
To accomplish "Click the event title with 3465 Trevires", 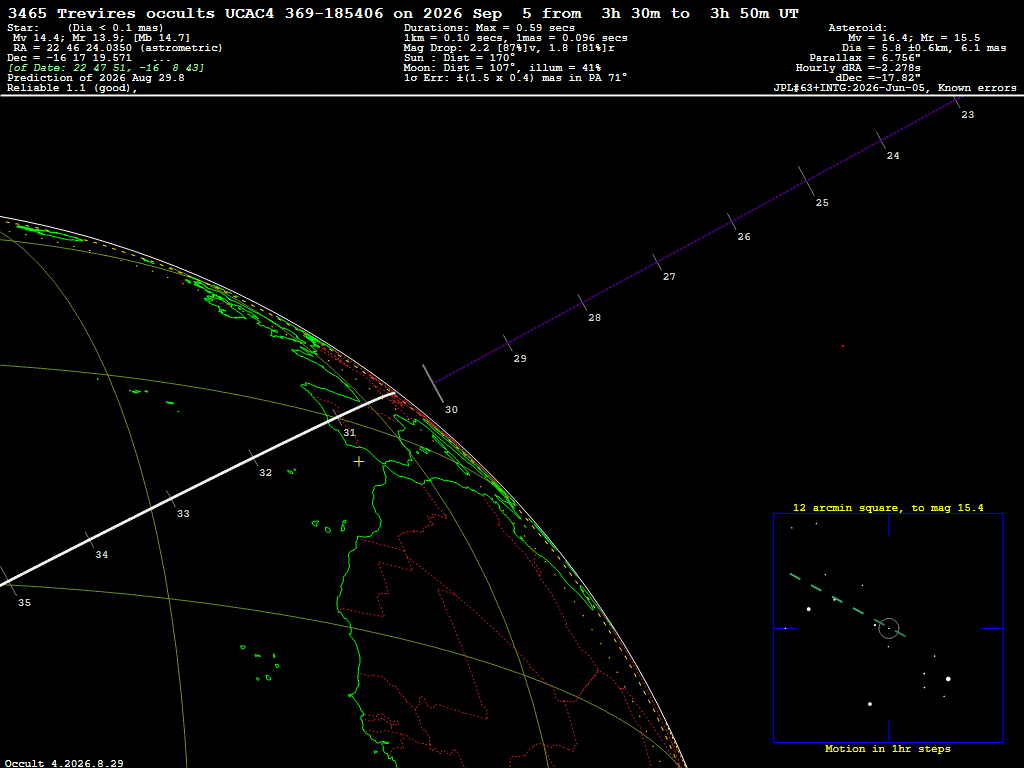I will (x=403, y=13).
